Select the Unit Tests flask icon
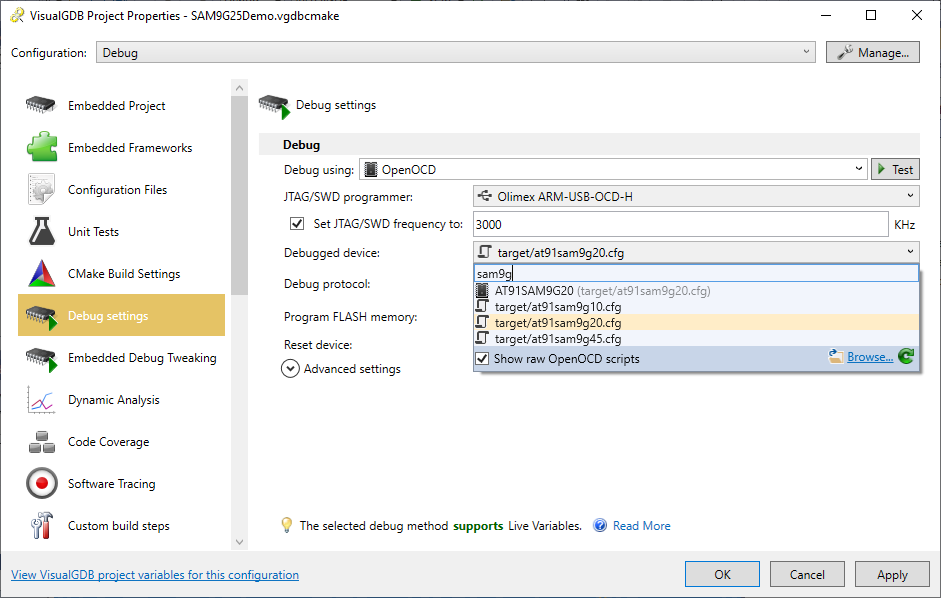Viewport: 941px width, 598px height. click(41, 231)
